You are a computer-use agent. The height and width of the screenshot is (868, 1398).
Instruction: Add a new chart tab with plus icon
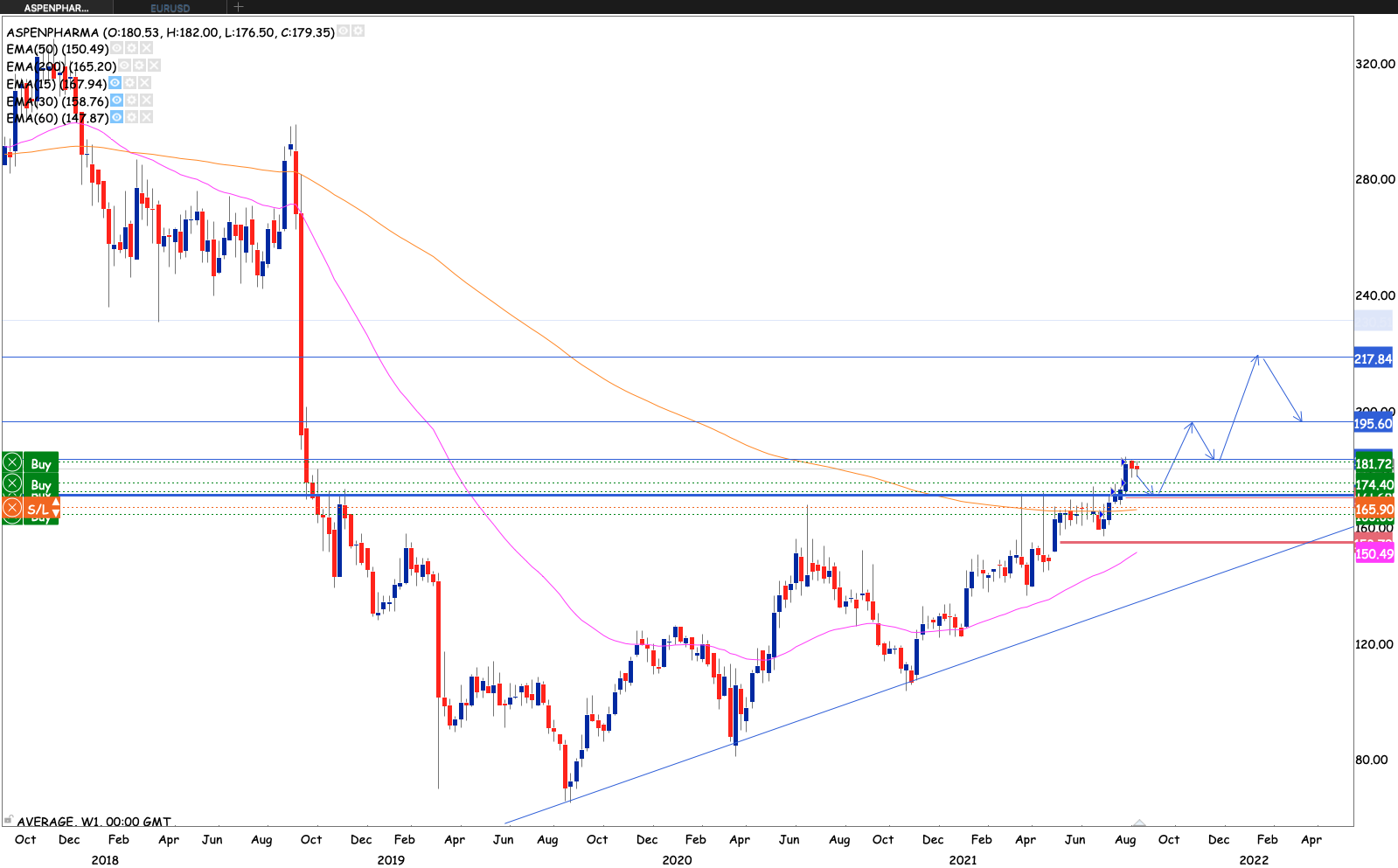pyautogui.click(x=238, y=7)
